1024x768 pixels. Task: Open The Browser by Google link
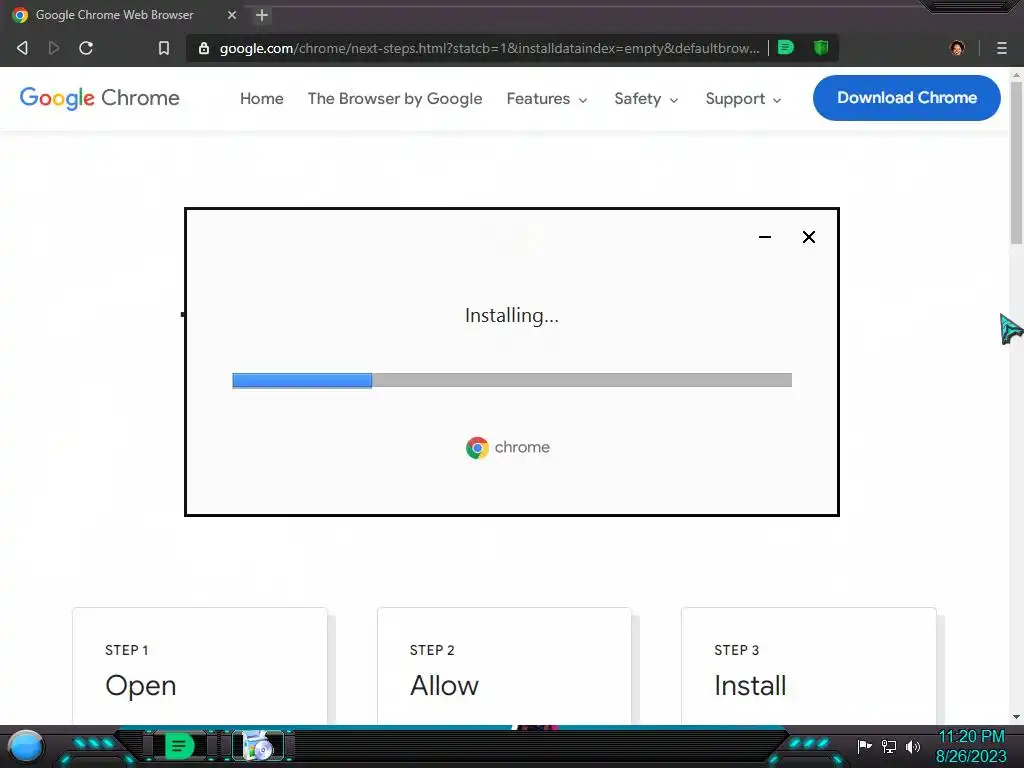click(x=395, y=99)
